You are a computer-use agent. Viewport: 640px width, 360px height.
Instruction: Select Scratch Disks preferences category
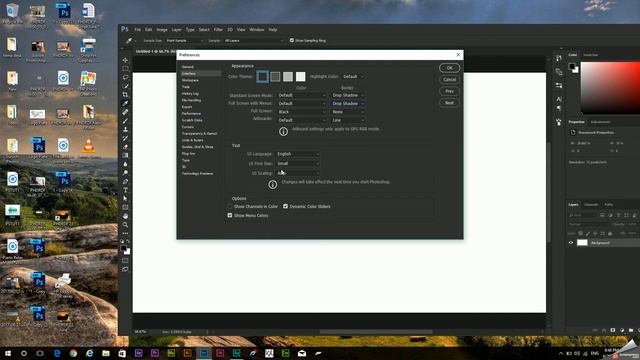pos(192,120)
